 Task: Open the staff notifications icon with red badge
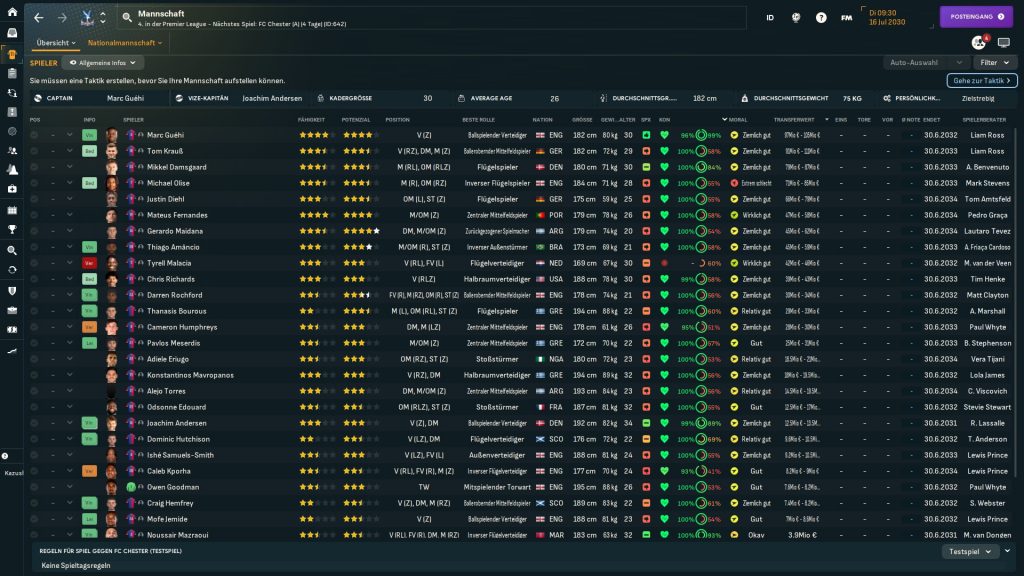pyautogui.click(x=979, y=43)
